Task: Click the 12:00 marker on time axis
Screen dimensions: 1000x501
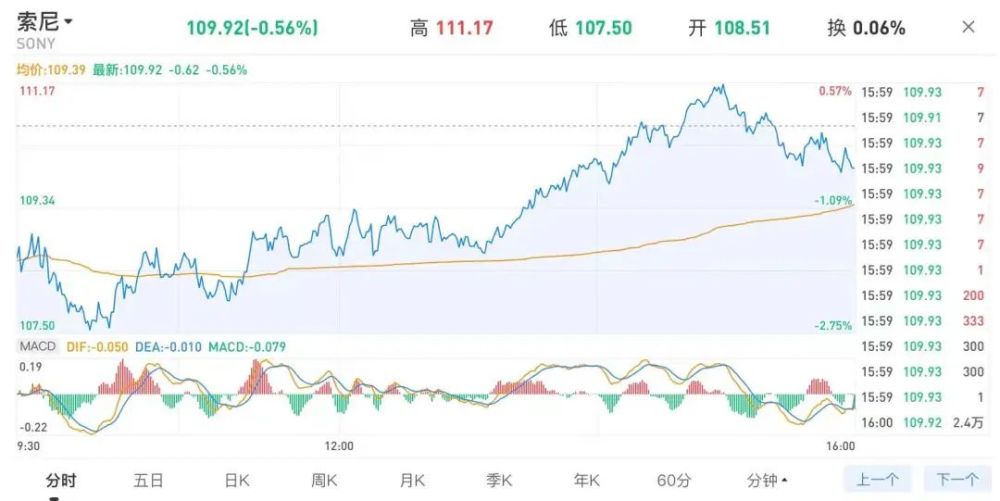Action: tap(340, 445)
